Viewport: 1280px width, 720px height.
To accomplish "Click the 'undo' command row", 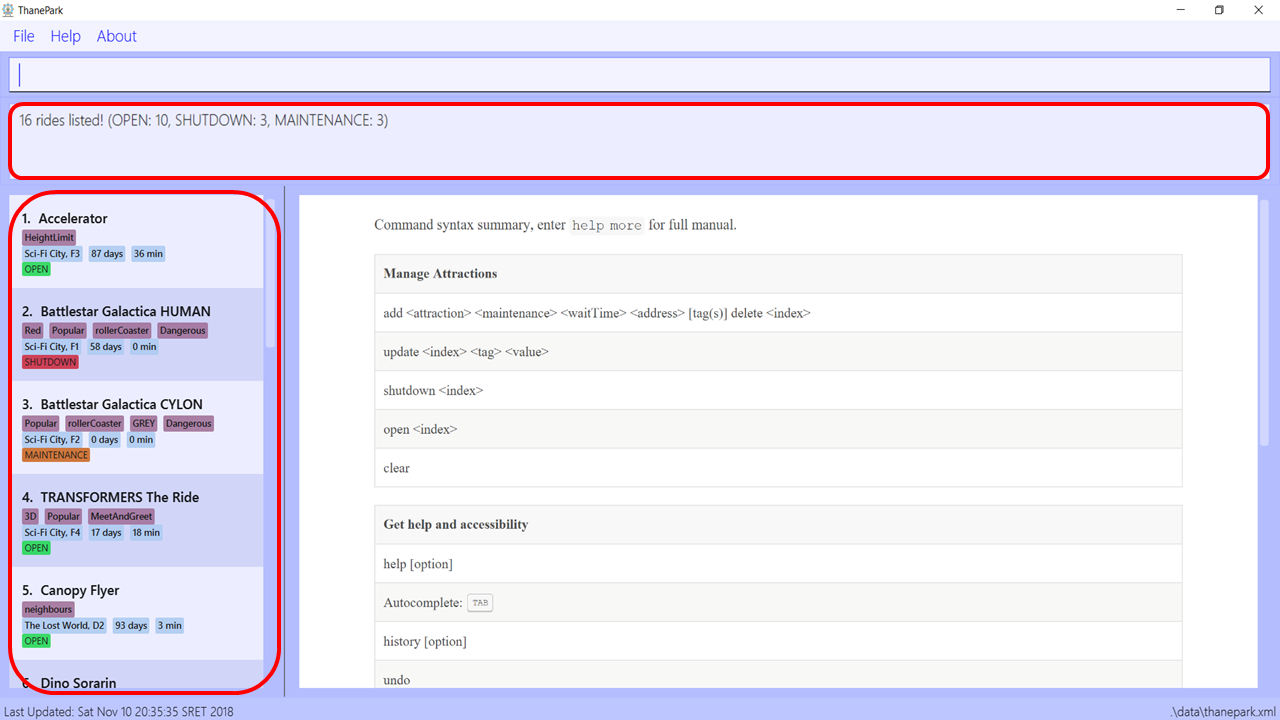I will [x=778, y=675].
